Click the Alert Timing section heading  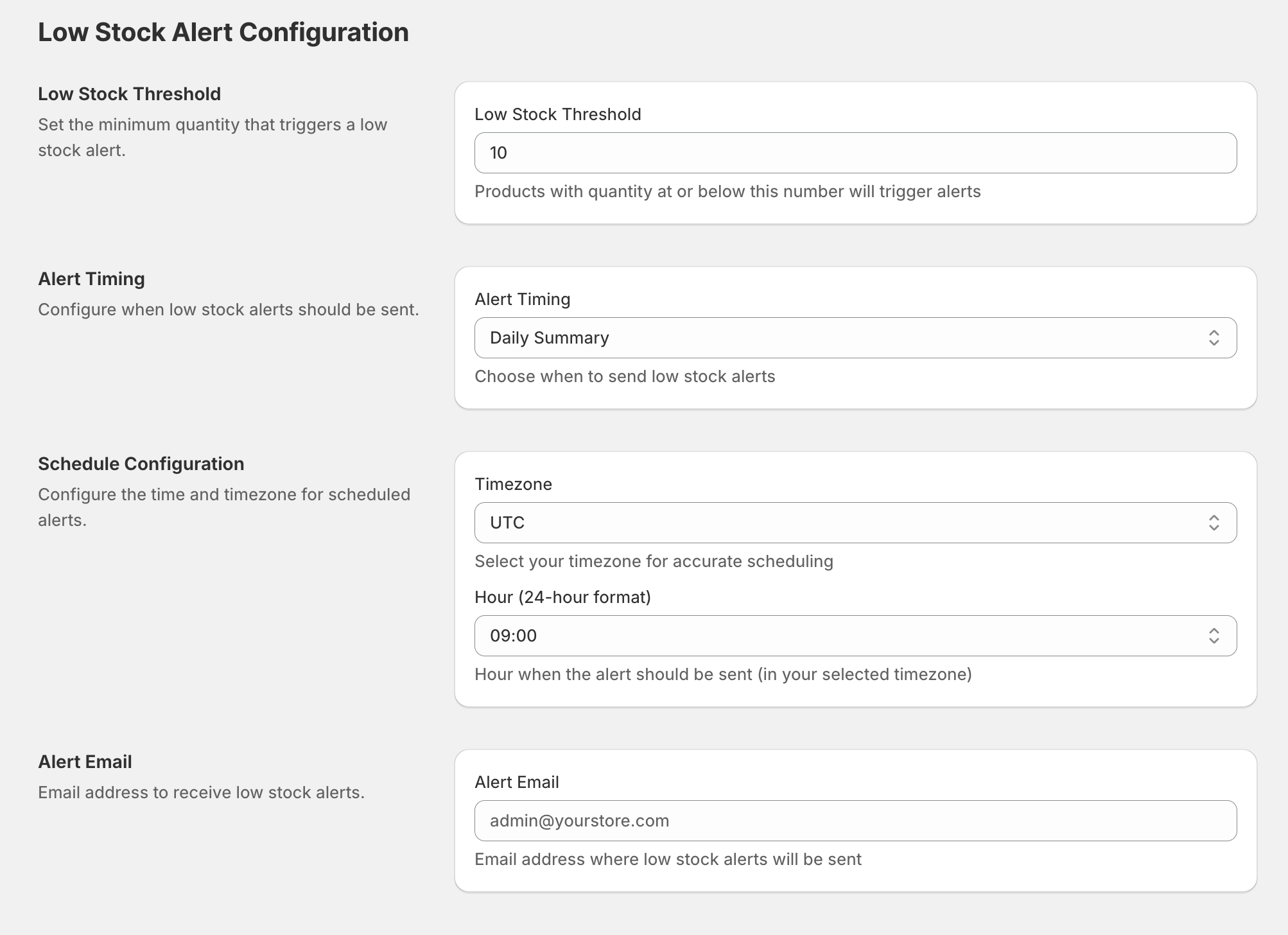click(91, 279)
